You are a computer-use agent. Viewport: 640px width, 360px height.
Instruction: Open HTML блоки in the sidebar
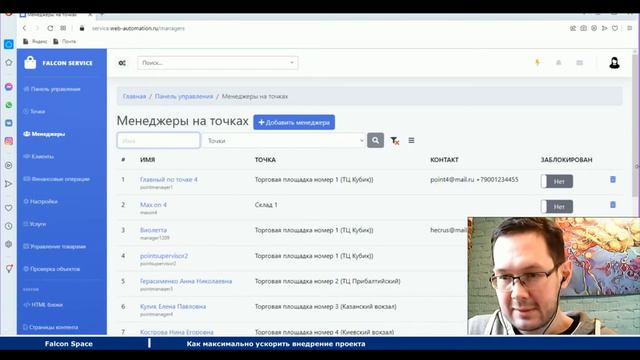click(x=43, y=304)
